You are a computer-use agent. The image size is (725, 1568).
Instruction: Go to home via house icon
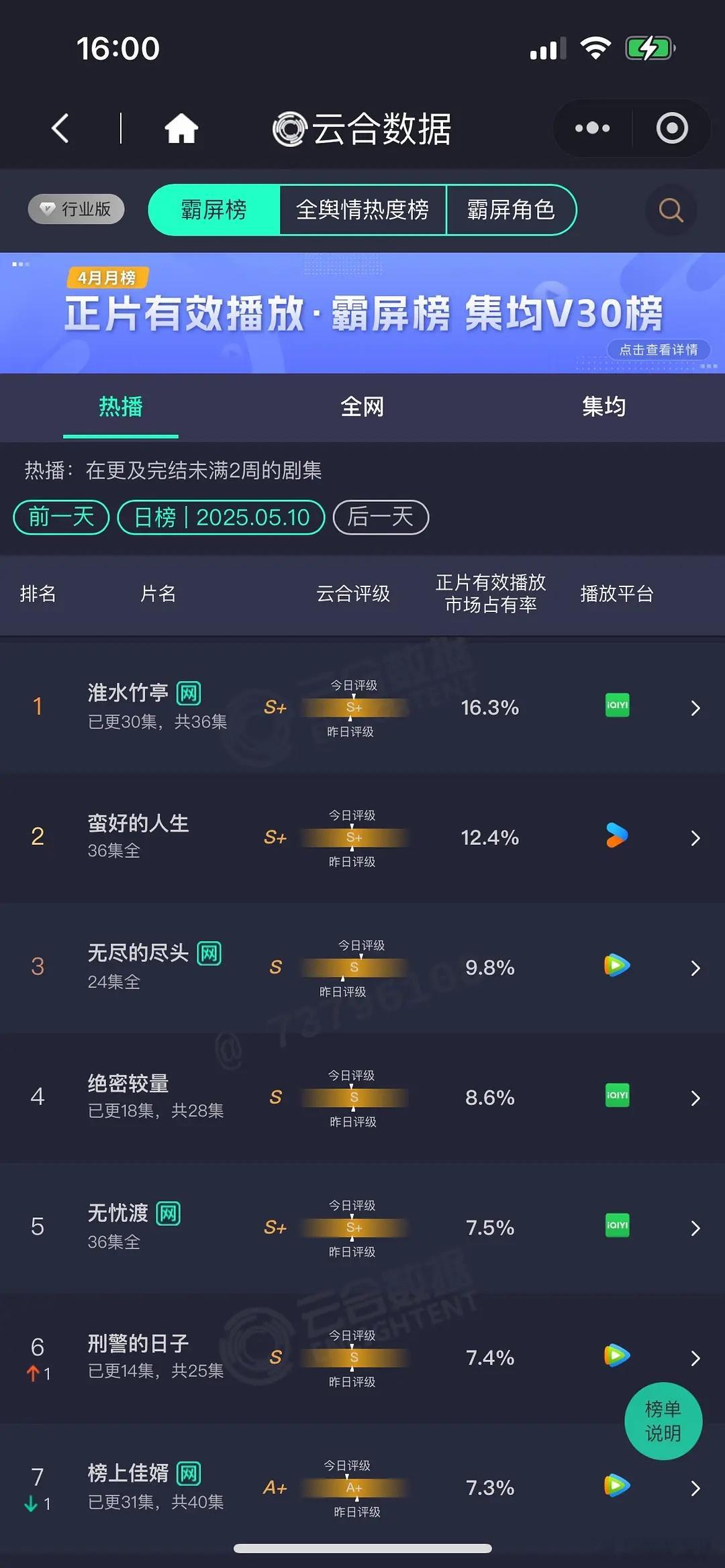tap(181, 127)
